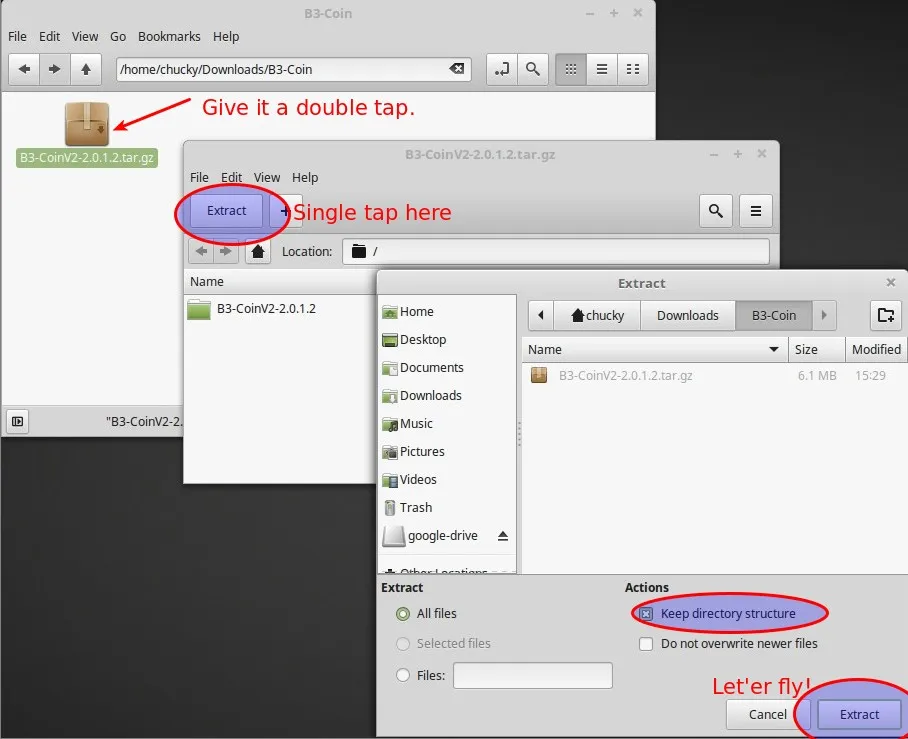This screenshot has height=739, width=908.
Task: Clear the file manager path field
Action: pos(456,69)
